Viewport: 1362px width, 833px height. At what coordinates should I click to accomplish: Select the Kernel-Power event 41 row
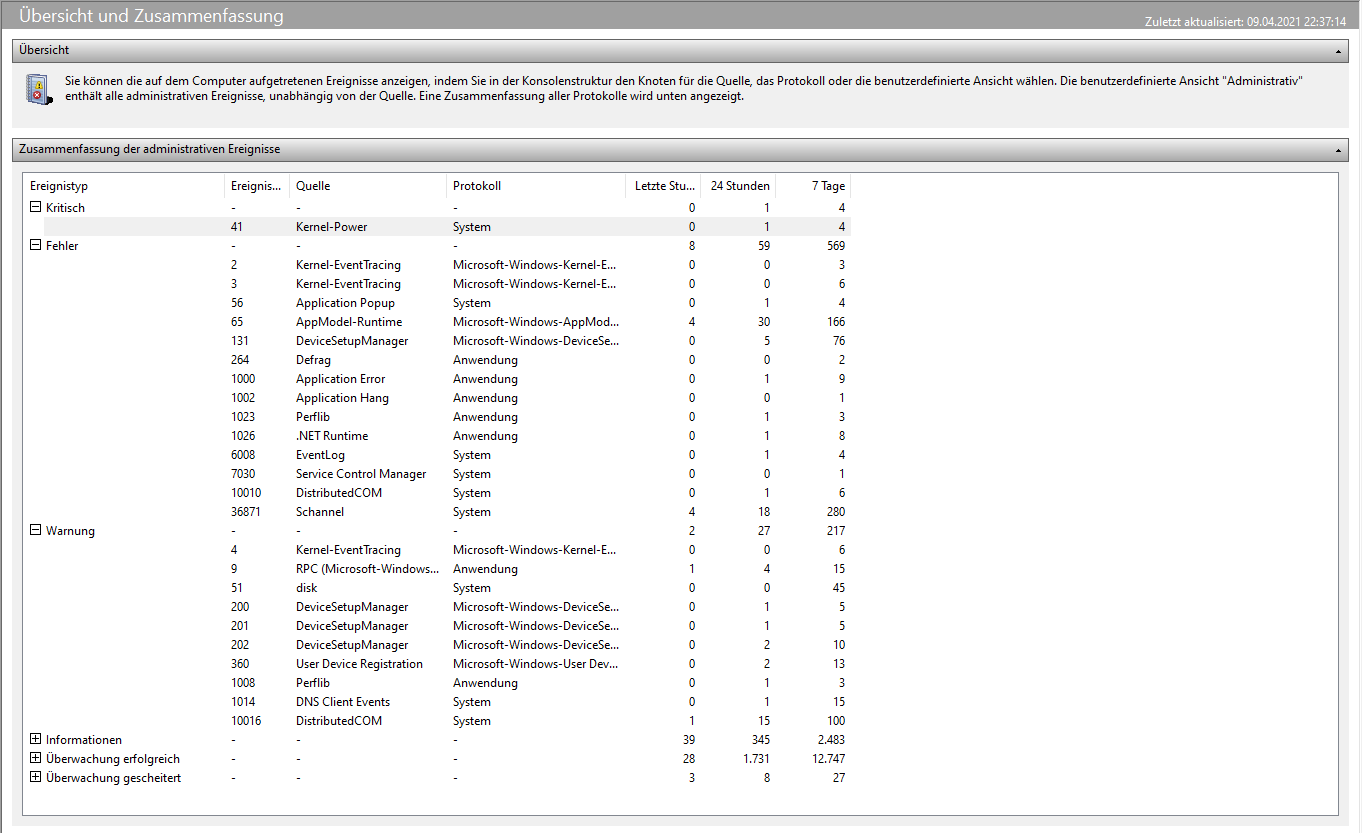point(447,227)
